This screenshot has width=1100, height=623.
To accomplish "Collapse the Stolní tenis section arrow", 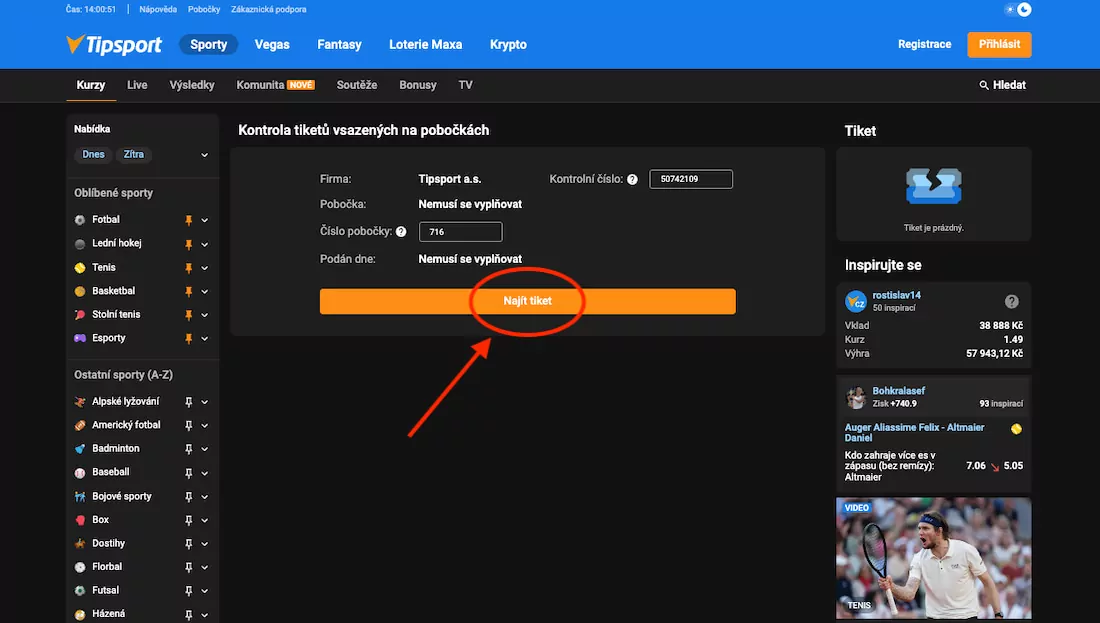I will click(205, 314).
